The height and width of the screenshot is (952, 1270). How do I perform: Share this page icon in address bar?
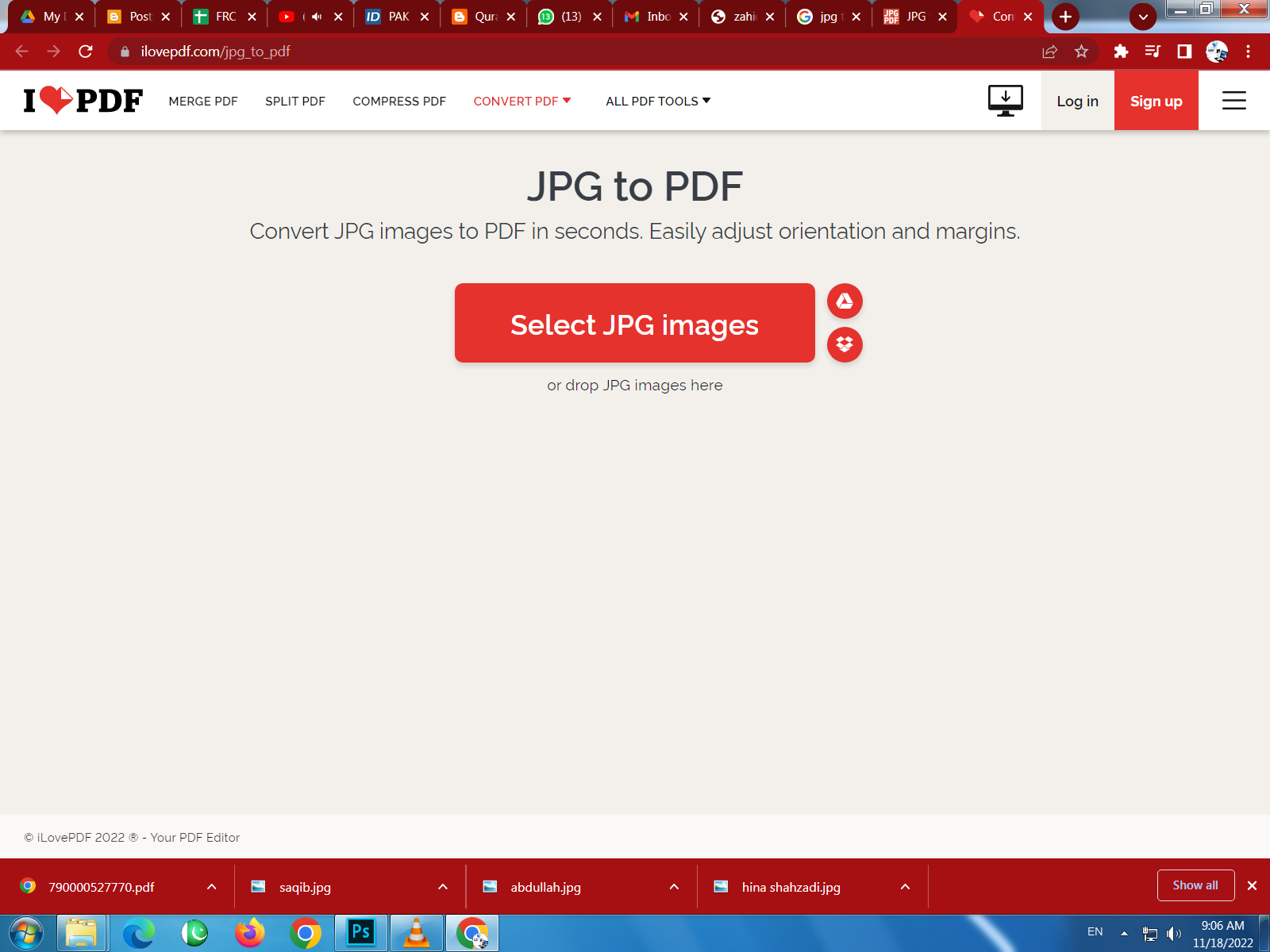(1049, 52)
